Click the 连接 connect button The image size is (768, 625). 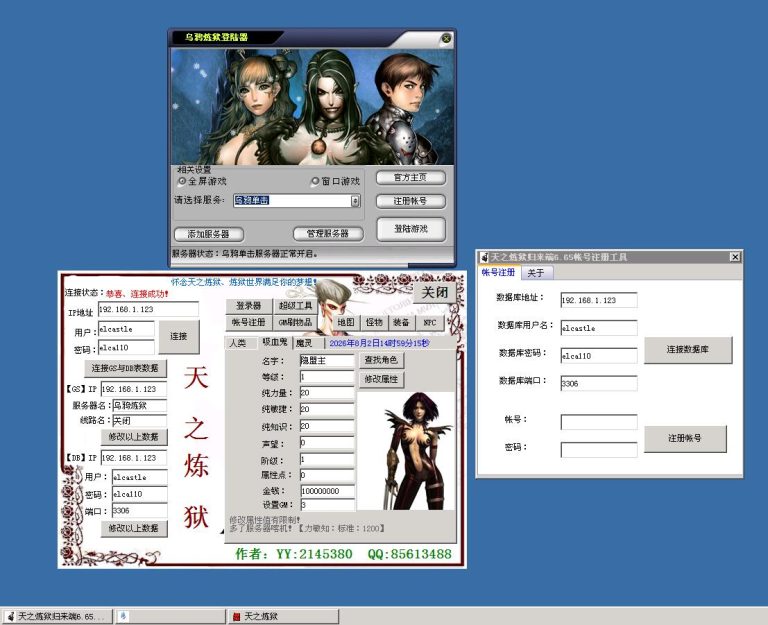click(179, 337)
